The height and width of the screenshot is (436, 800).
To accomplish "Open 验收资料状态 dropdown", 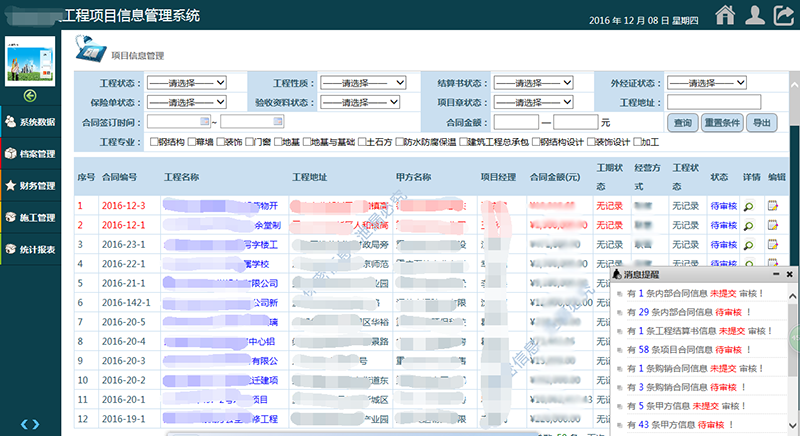I will (x=360, y=102).
